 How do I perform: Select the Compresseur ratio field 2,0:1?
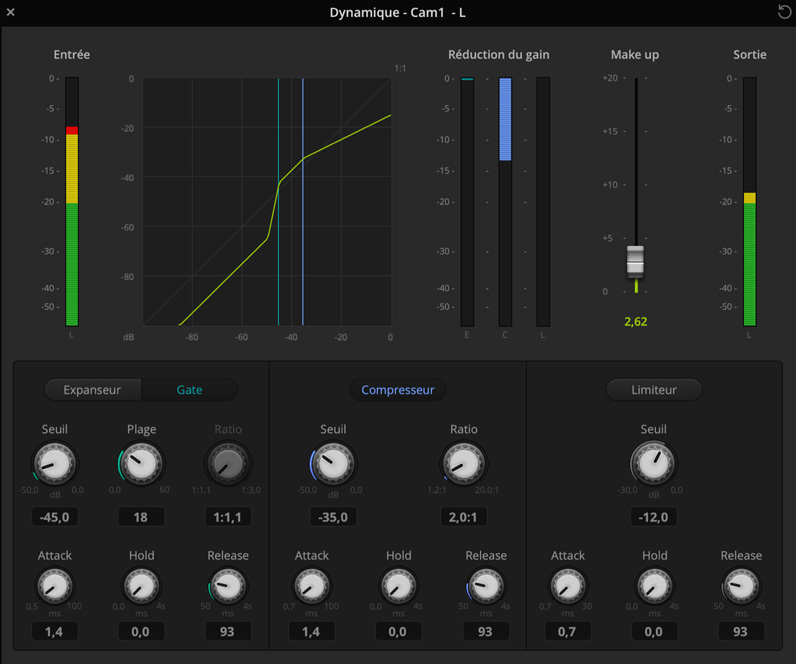pos(463,517)
